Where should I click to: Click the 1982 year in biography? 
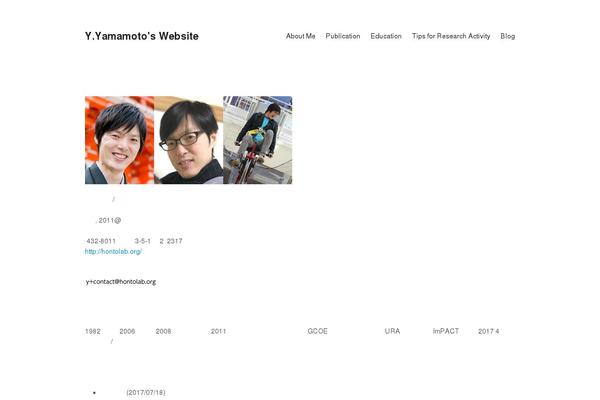point(93,331)
